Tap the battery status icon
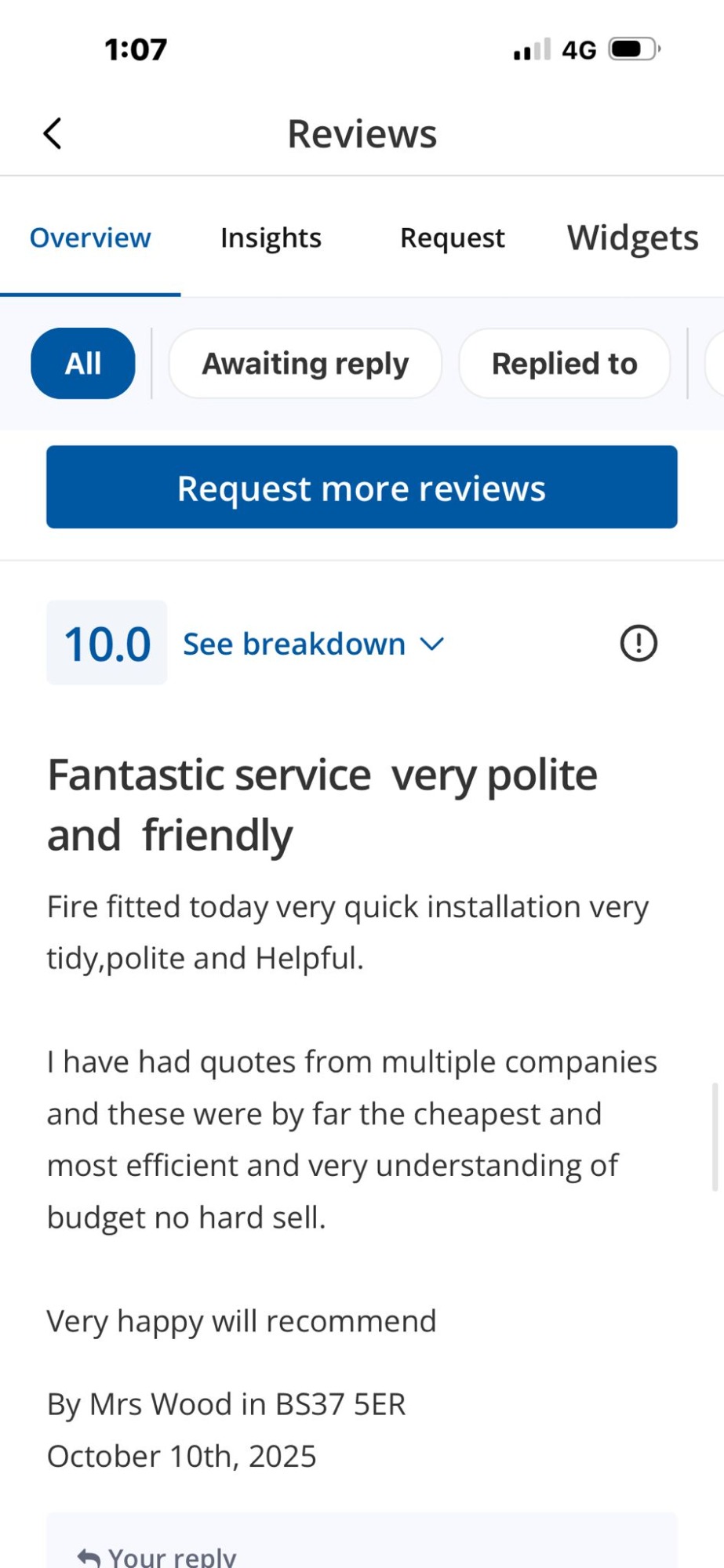The image size is (724, 1568). coord(634,49)
